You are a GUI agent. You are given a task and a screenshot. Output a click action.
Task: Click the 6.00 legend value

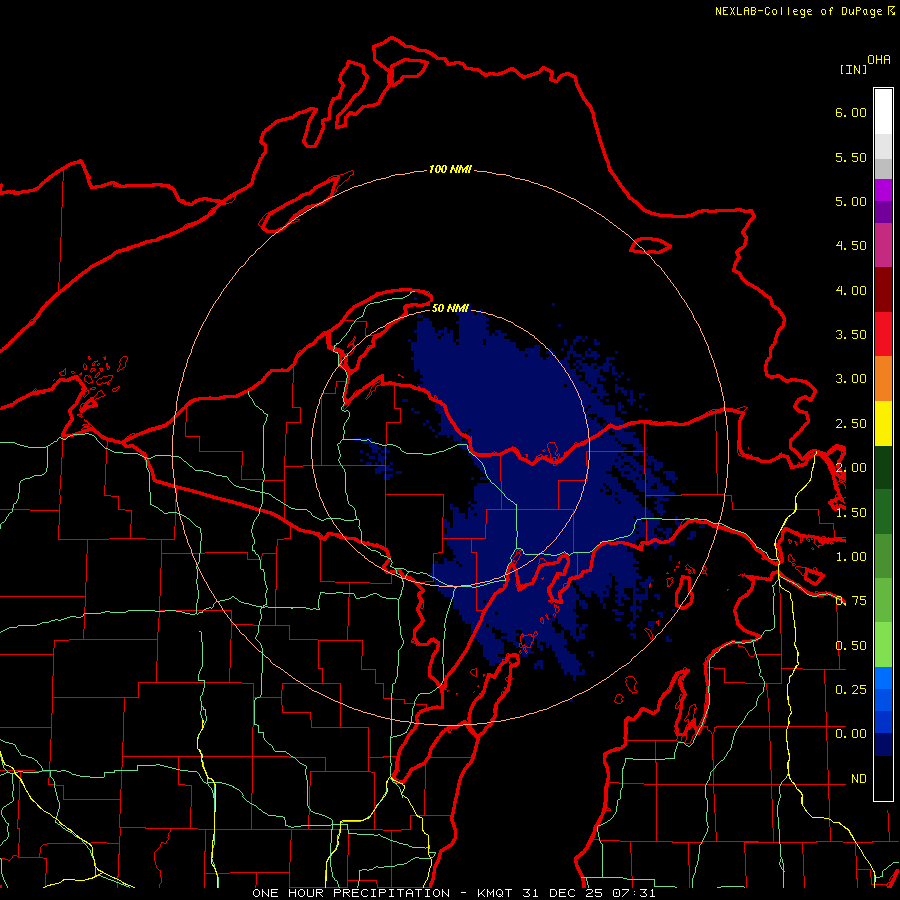coord(851,112)
